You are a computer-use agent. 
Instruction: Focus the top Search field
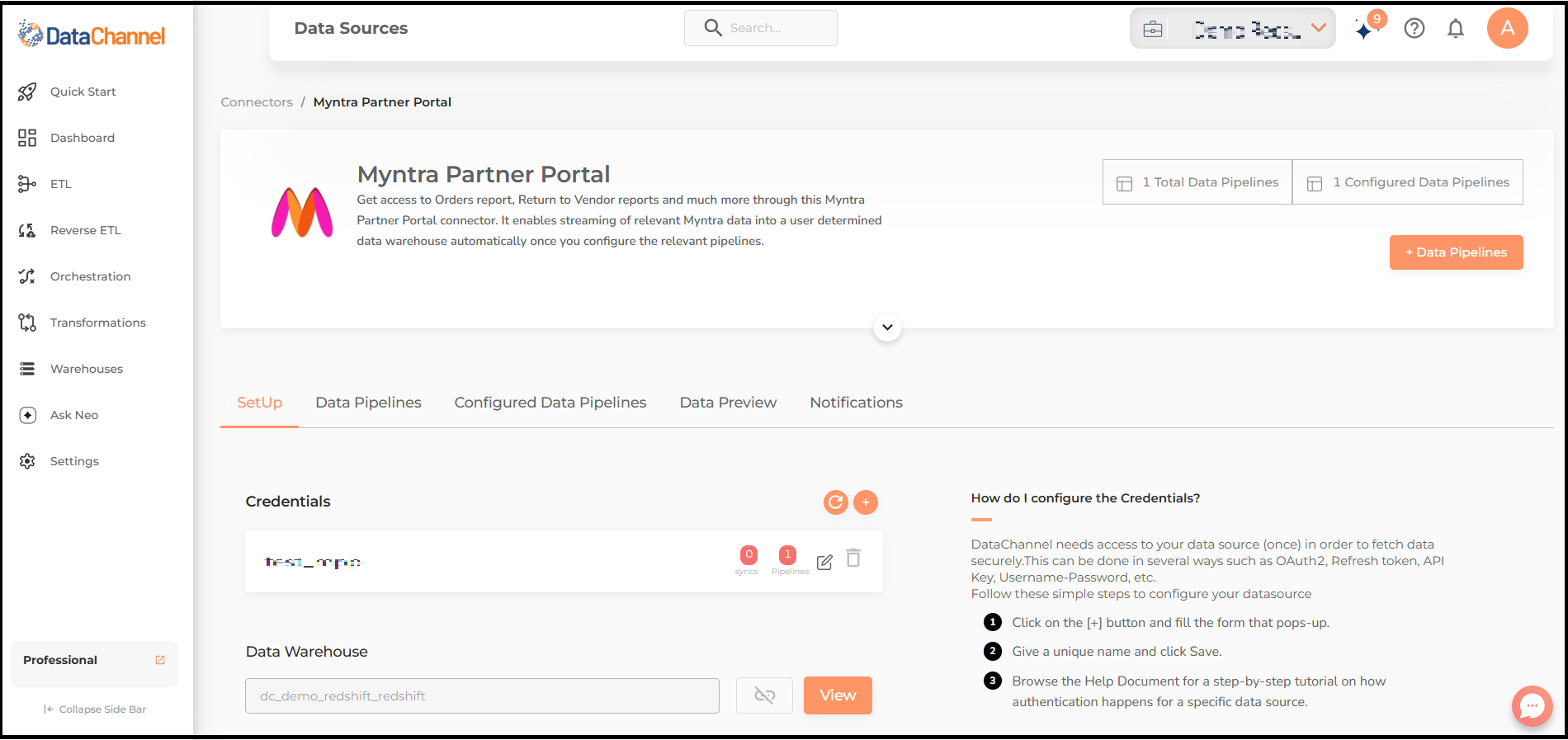pyautogui.click(x=761, y=28)
